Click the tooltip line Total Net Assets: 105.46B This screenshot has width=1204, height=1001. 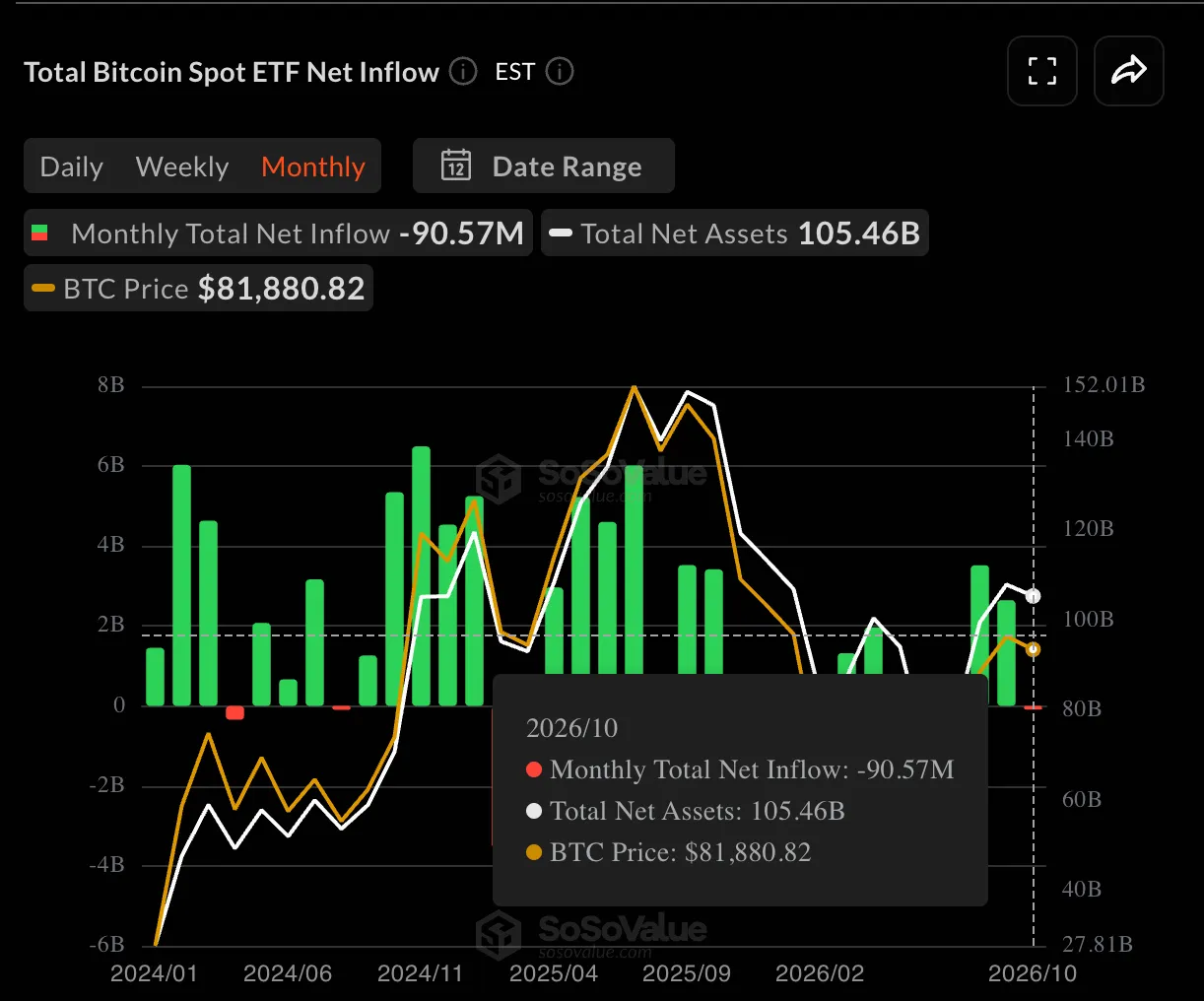pos(686,811)
